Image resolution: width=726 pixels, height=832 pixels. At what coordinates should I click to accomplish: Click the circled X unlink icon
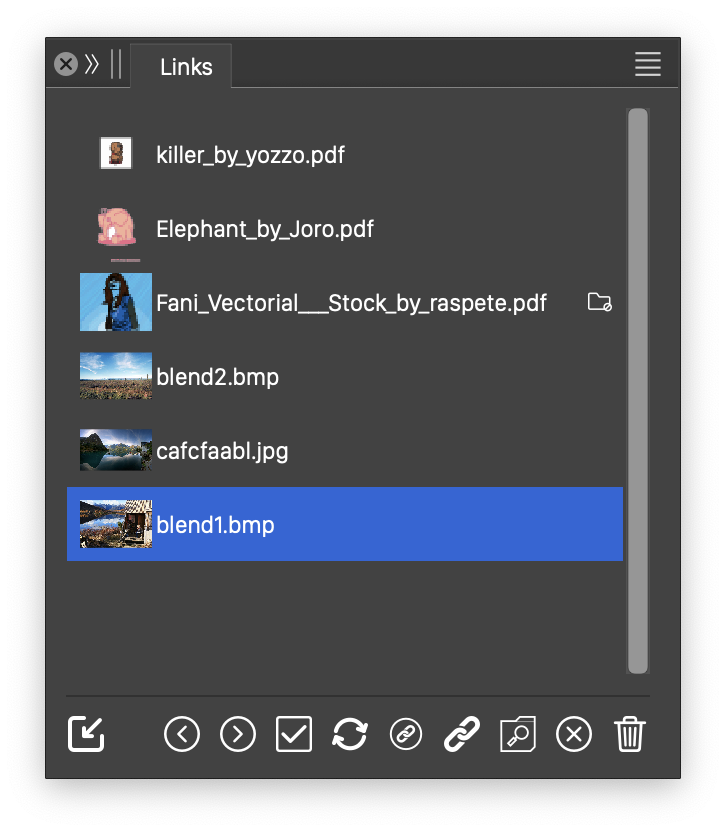tap(574, 735)
